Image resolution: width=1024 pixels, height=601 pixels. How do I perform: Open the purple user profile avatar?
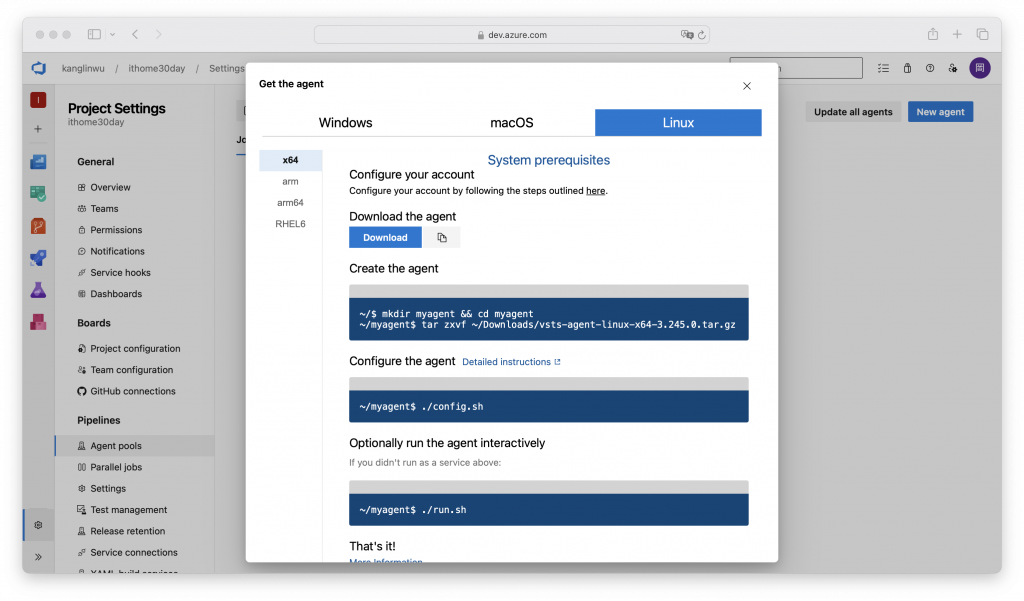click(980, 68)
